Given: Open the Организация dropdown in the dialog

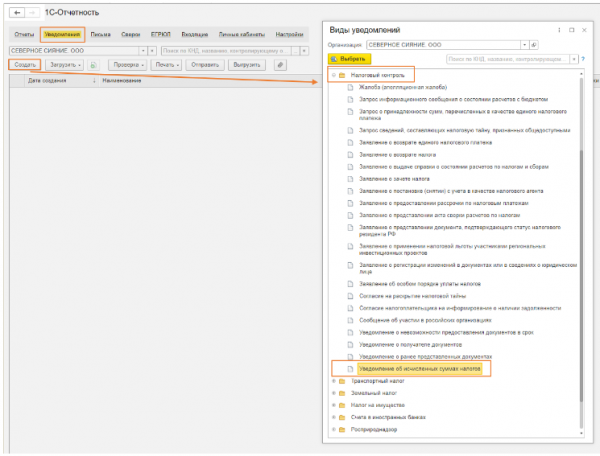Looking at the screenshot, I should (525, 45).
